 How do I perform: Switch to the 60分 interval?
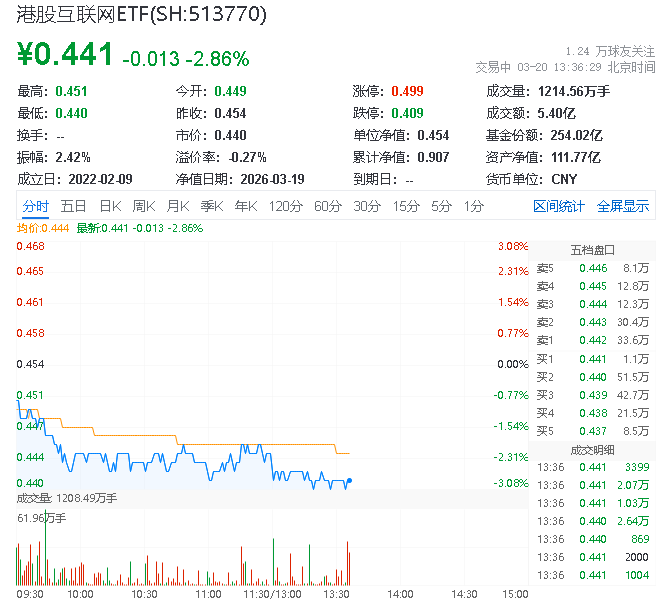tap(328, 206)
